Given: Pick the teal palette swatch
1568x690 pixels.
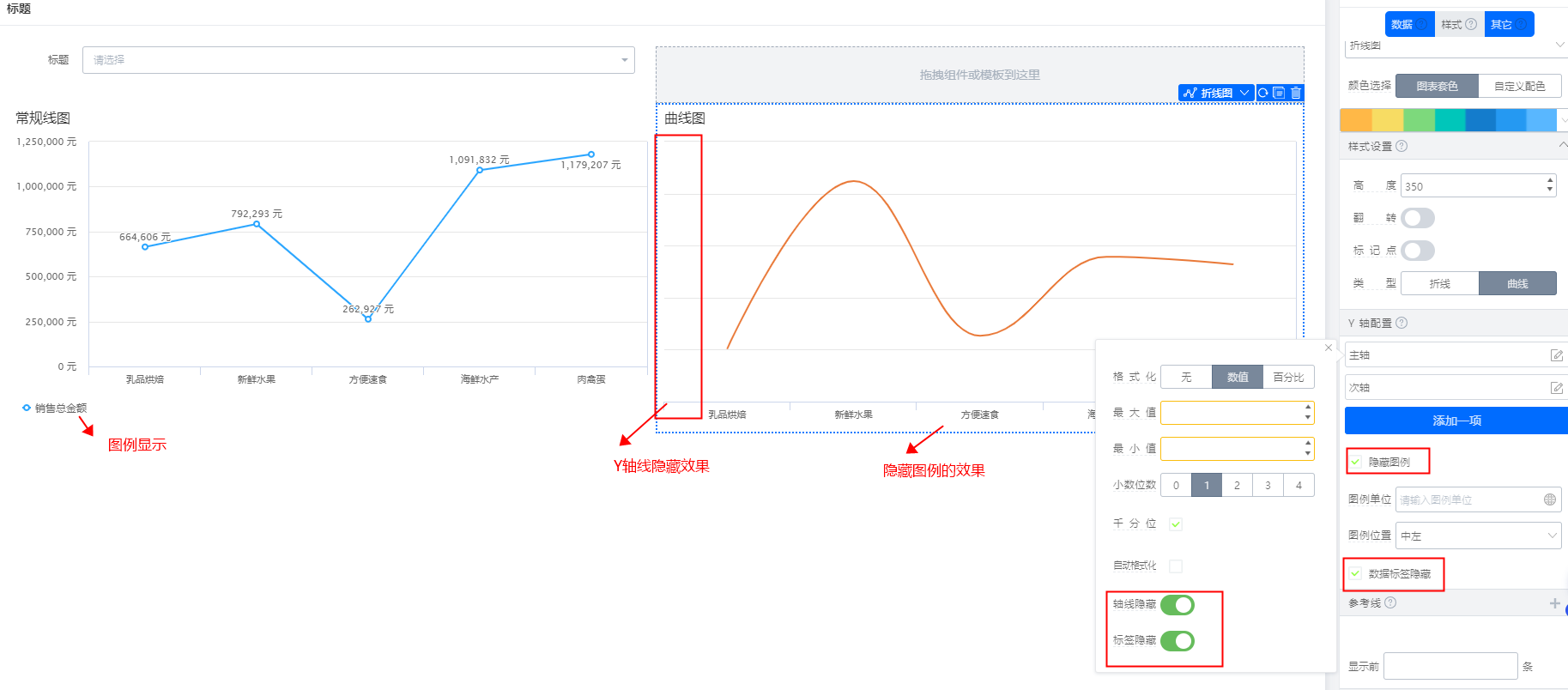Looking at the screenshot, I should (x=1450, y=120).
